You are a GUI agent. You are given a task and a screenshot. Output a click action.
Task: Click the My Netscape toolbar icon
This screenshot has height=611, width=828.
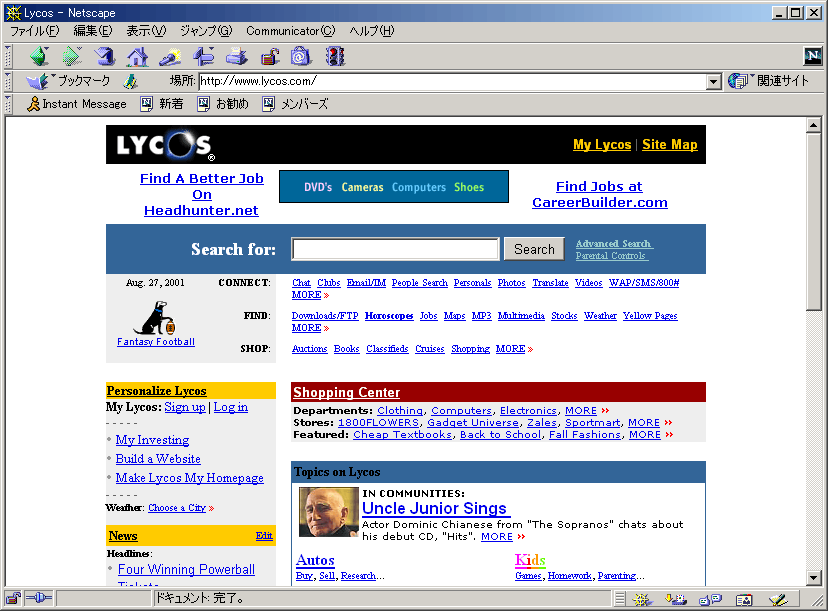click(203, 56)
